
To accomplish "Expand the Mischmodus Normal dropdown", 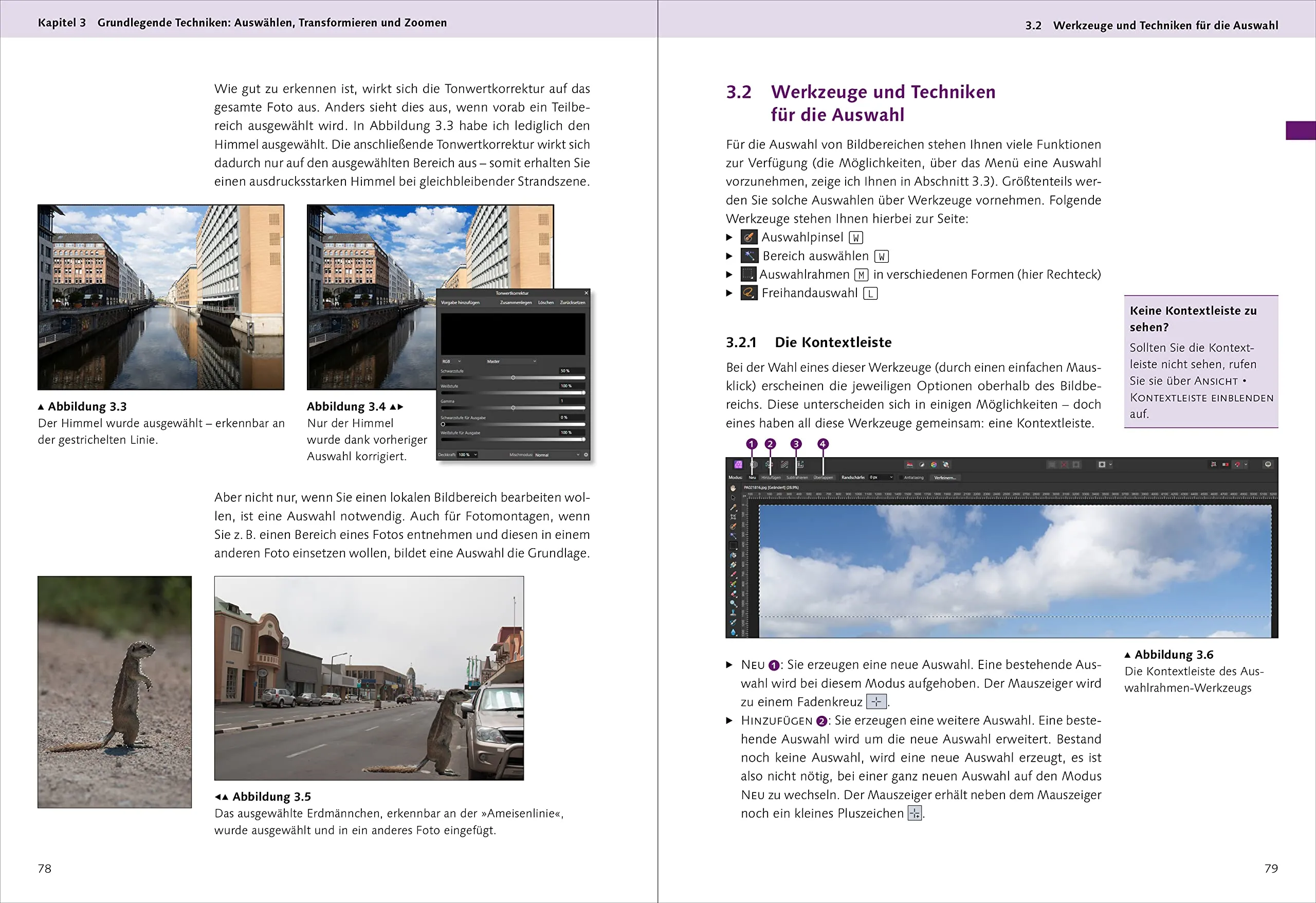I will (557, 455).
